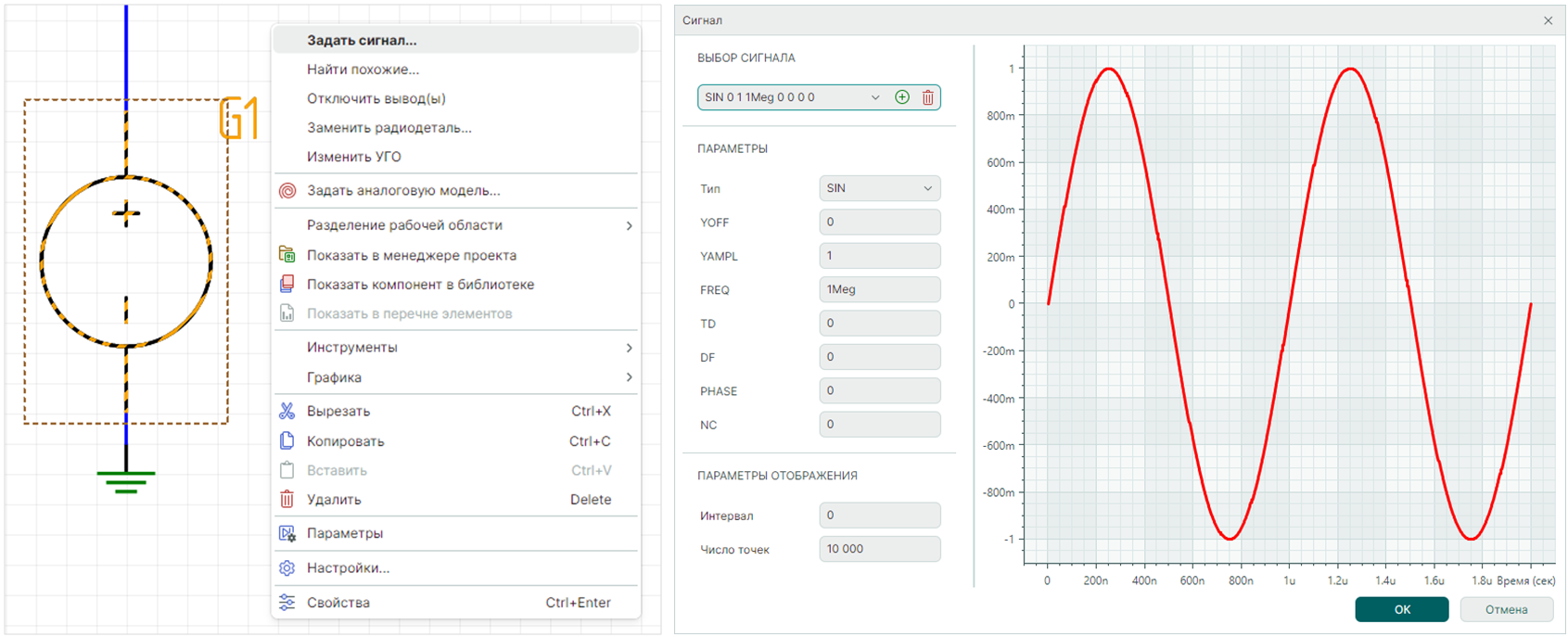Click the Settings gear icon
This screenshot has height=637, width=1568.
pyautogui.click(x=287, y=567)
